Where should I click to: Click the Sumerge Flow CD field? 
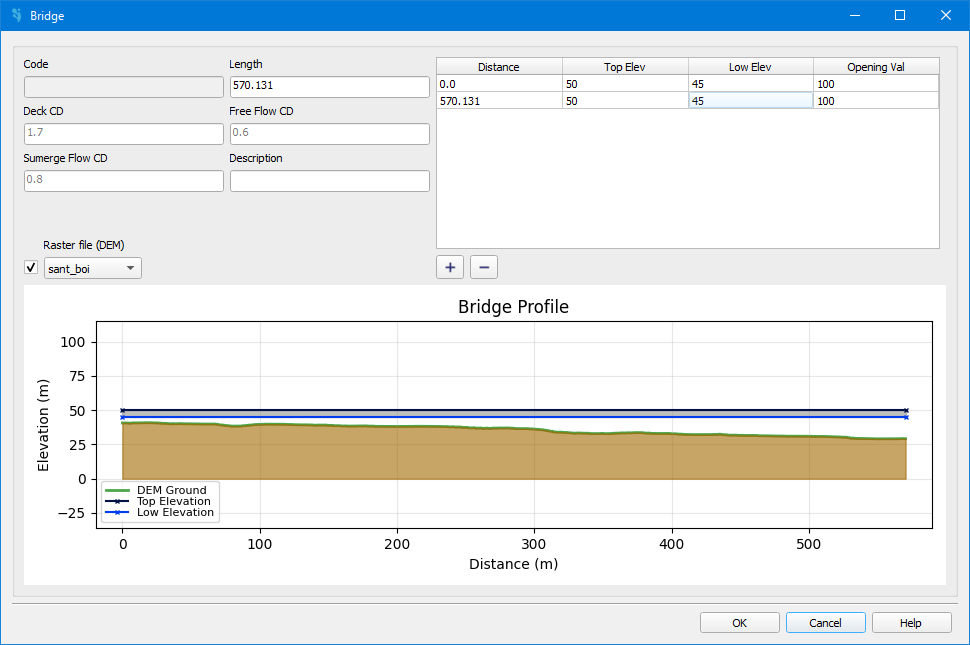click(124, 181)
